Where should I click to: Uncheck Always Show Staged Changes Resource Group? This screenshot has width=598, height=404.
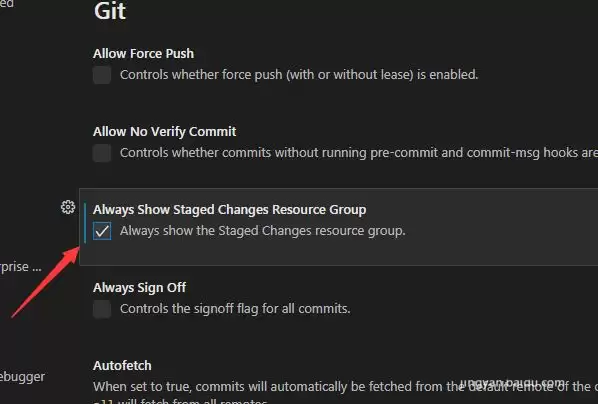[102, 231]
